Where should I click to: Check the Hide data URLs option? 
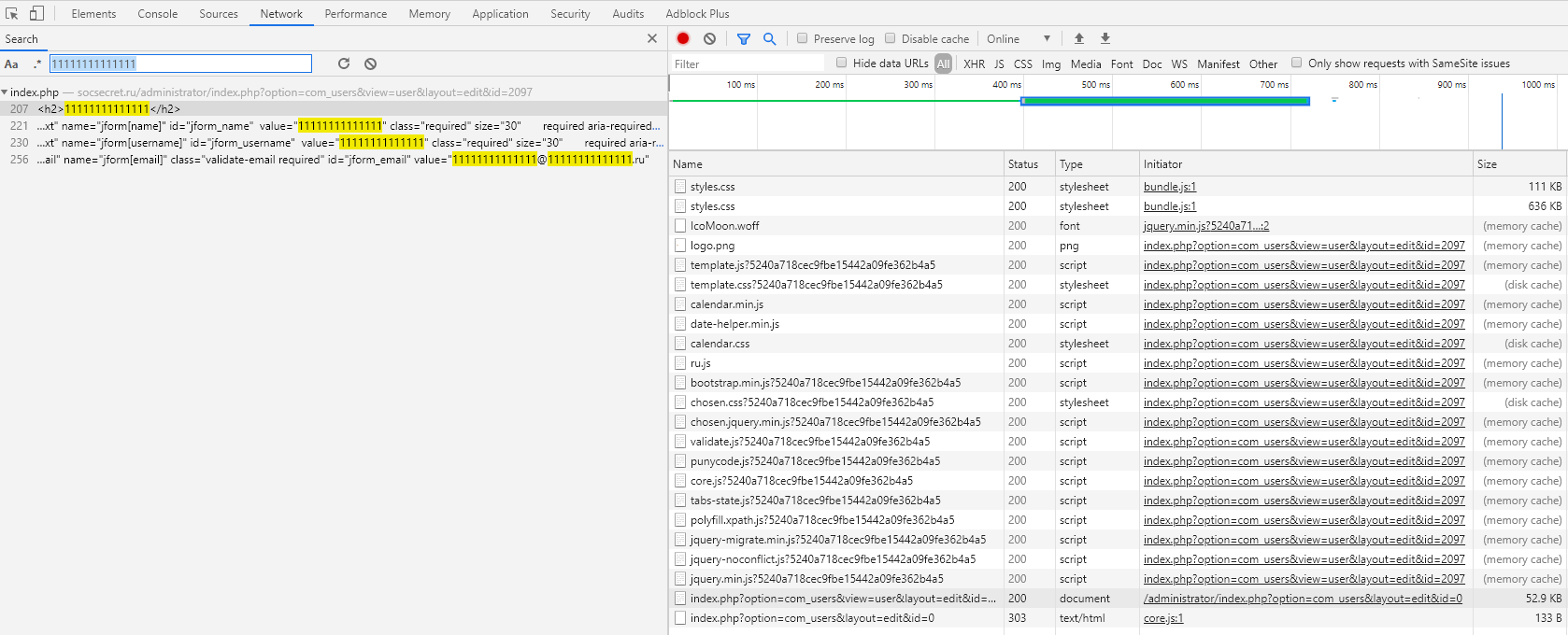tap(842, 63)
